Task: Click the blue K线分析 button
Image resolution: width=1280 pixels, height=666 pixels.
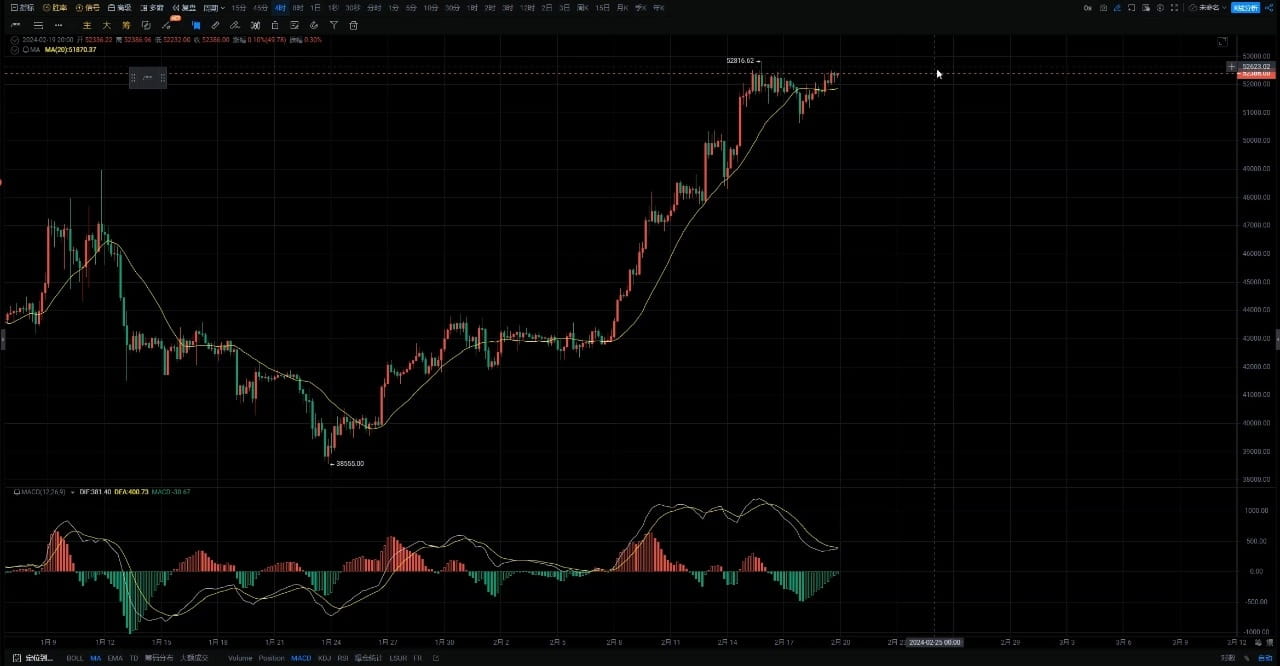Action: point(1246,8)
